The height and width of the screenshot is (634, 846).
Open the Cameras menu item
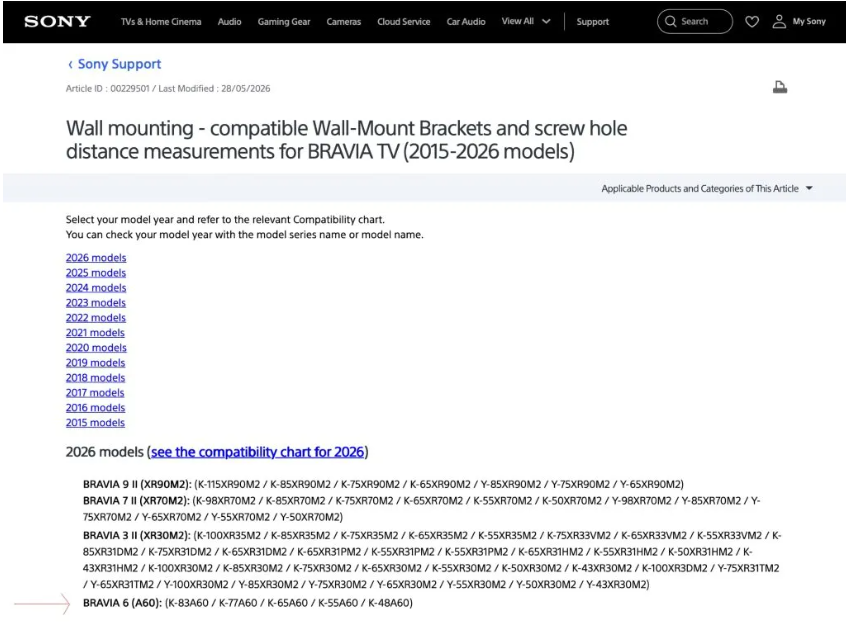click(x=344, y=22)
